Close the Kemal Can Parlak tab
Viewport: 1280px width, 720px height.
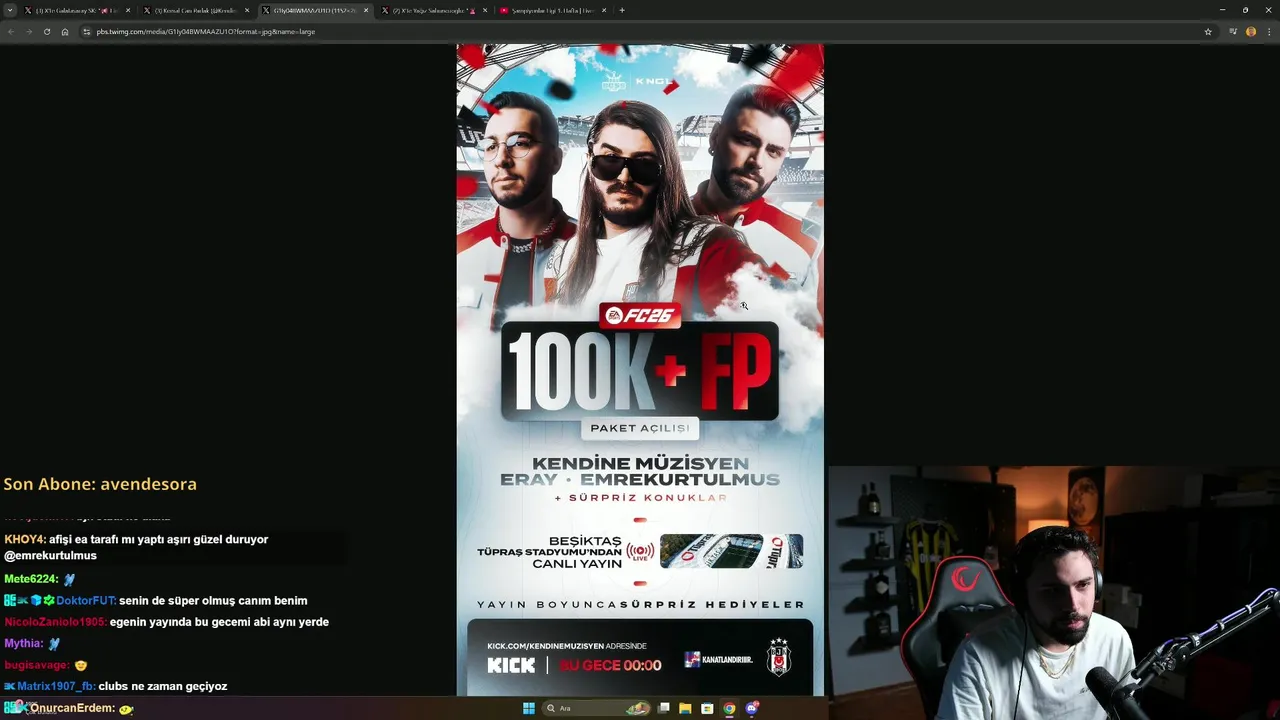247,10
